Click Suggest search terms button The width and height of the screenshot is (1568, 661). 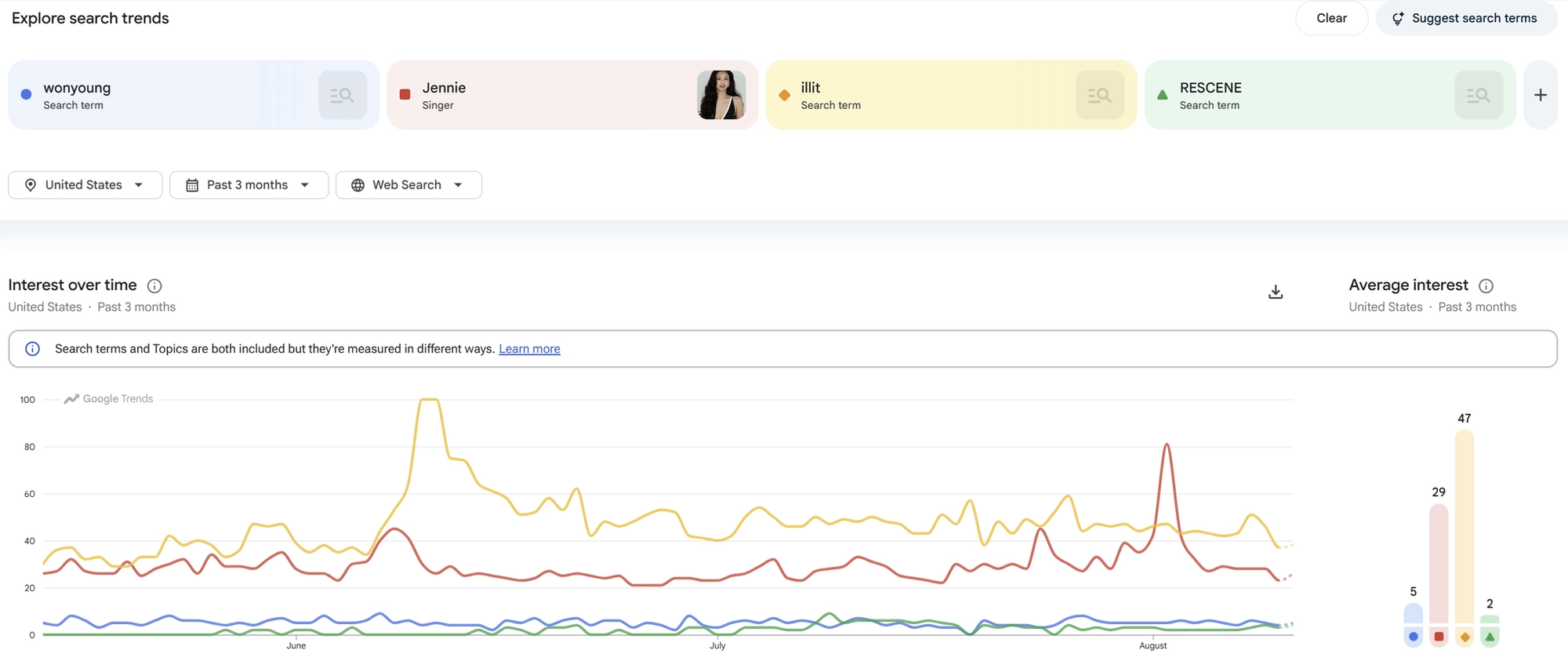pyautogui.click(x=1466, y=18)
